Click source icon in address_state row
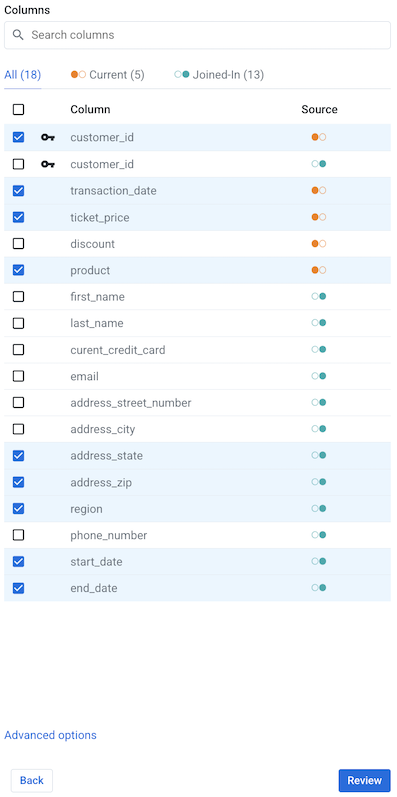 319,455
